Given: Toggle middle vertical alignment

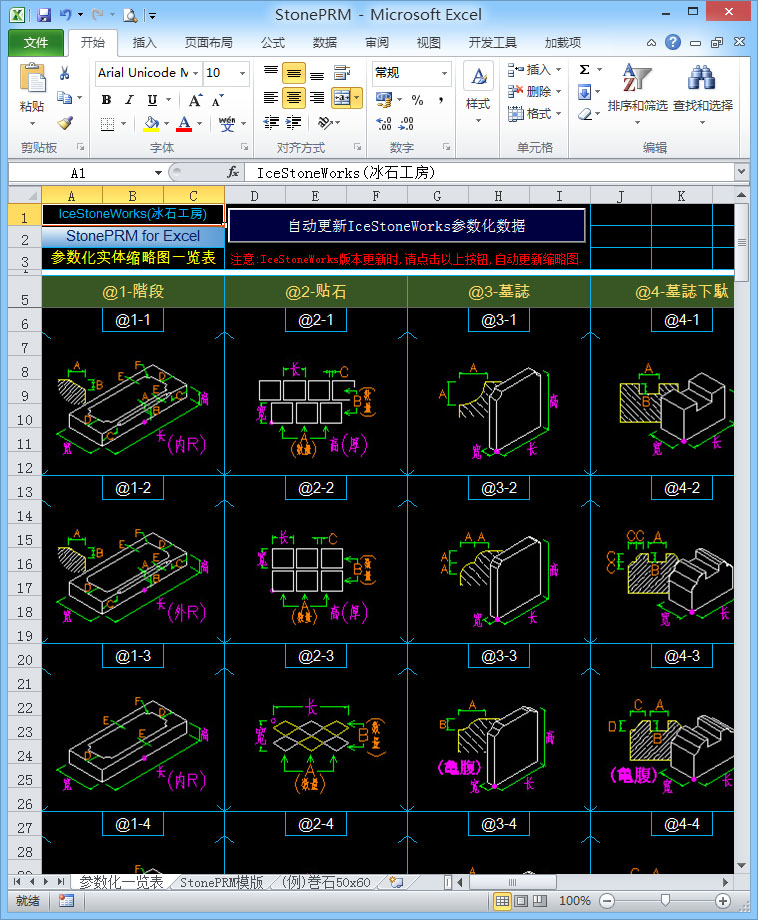Looking at the screenshot, I should [x=294, y=73].
